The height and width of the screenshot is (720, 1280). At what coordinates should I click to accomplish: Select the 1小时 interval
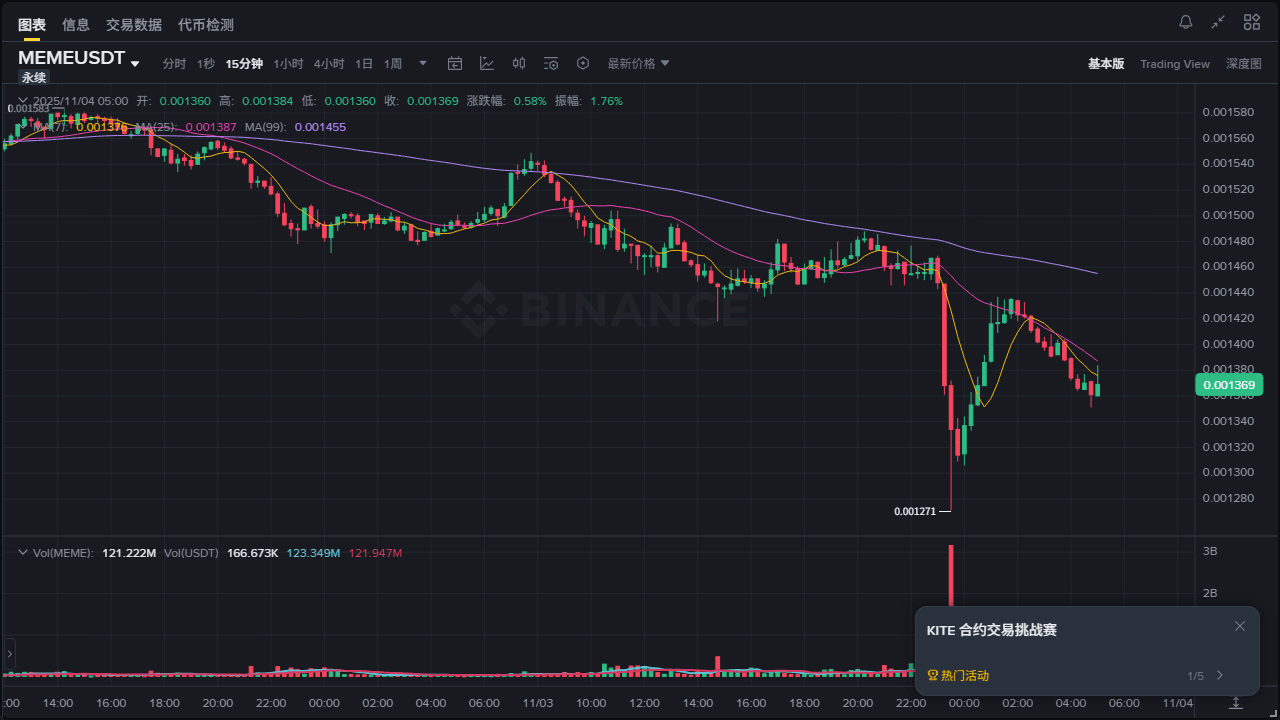288,63
